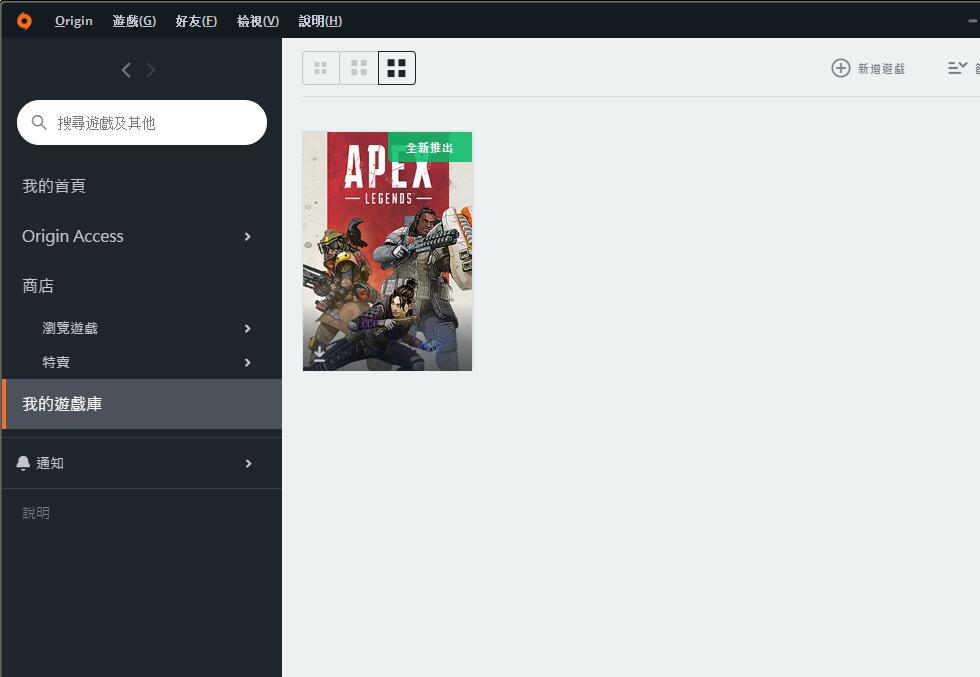The width and height of the screenshot is (980, 677).
Task: Expand the 瀏覽遊戲 chevron
Action: (248, 328)
